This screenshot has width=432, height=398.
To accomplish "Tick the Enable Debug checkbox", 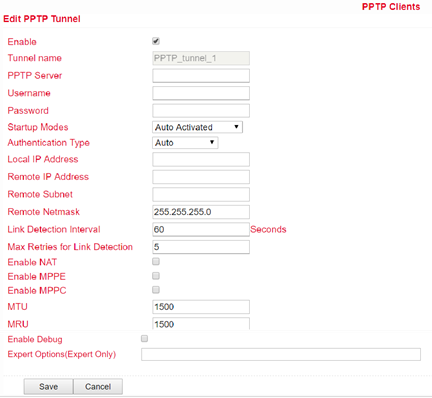I will [x=144, y=339].
